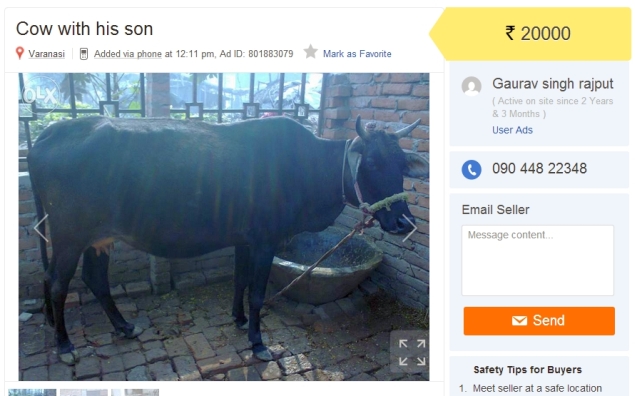The image size is (635, 396).
Task: Click the seller name Gaurav singh rajput
Action: (x=553, y=84)
